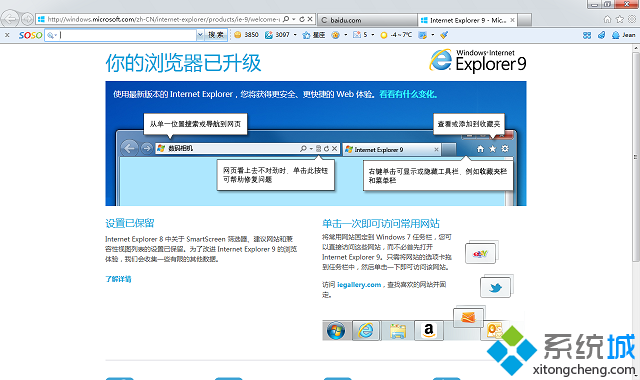Viewport: 640px width, 380px height.
Task: Click the page vertical scrollbar thumb
Action: click(636, 157)
